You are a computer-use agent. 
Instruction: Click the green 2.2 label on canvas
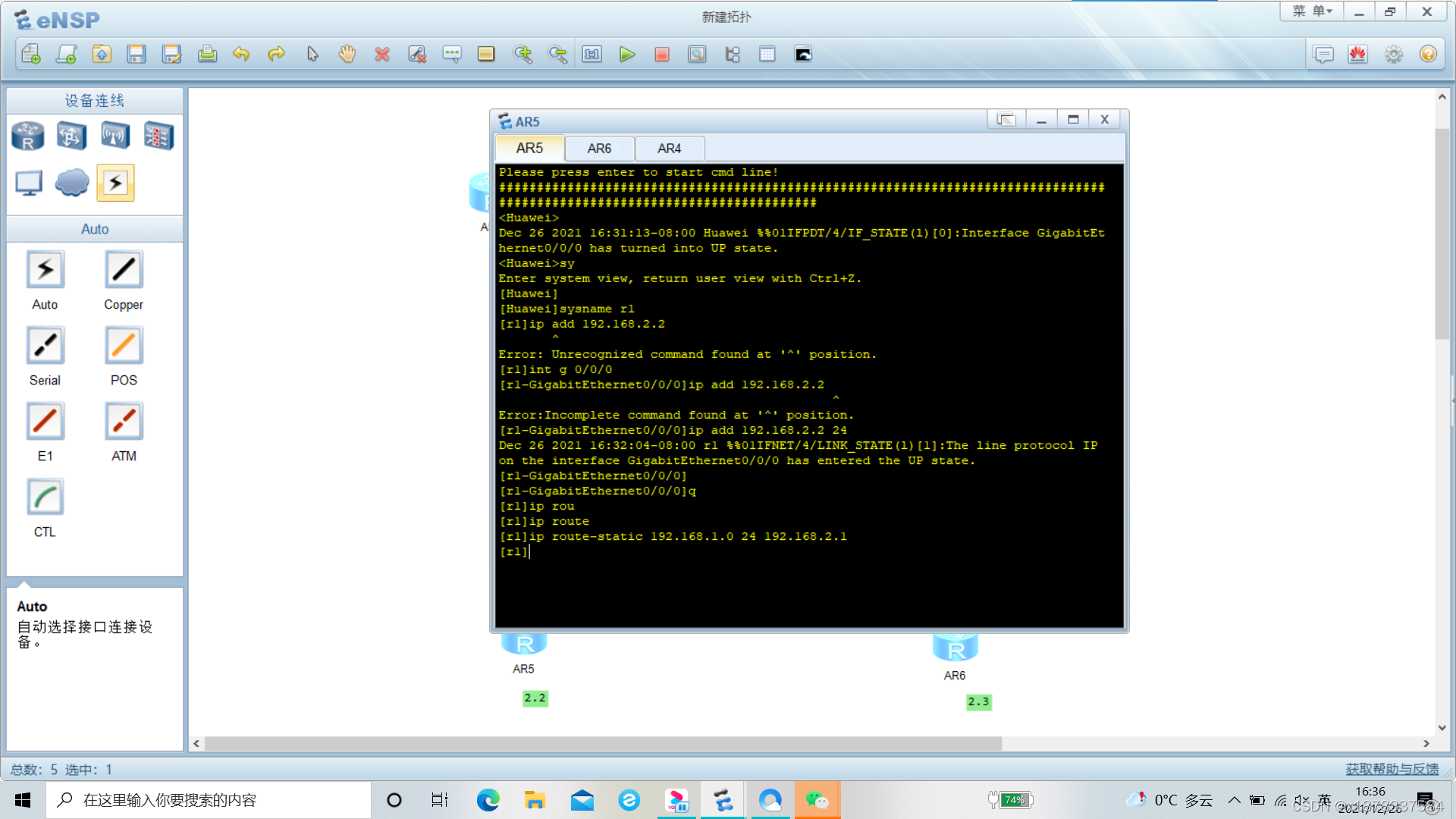535,698
